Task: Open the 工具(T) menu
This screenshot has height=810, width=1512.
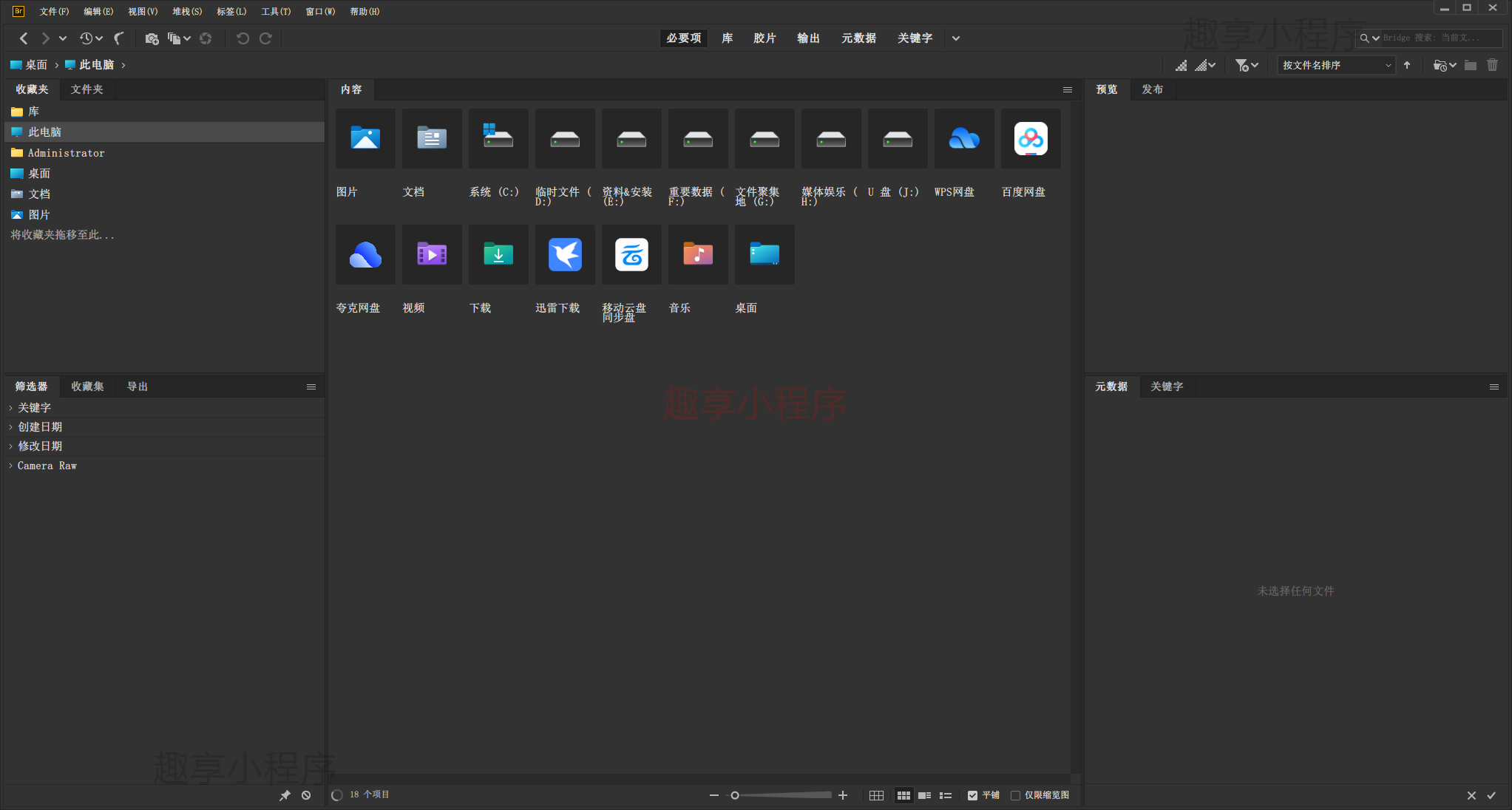Action: [276, 11]
